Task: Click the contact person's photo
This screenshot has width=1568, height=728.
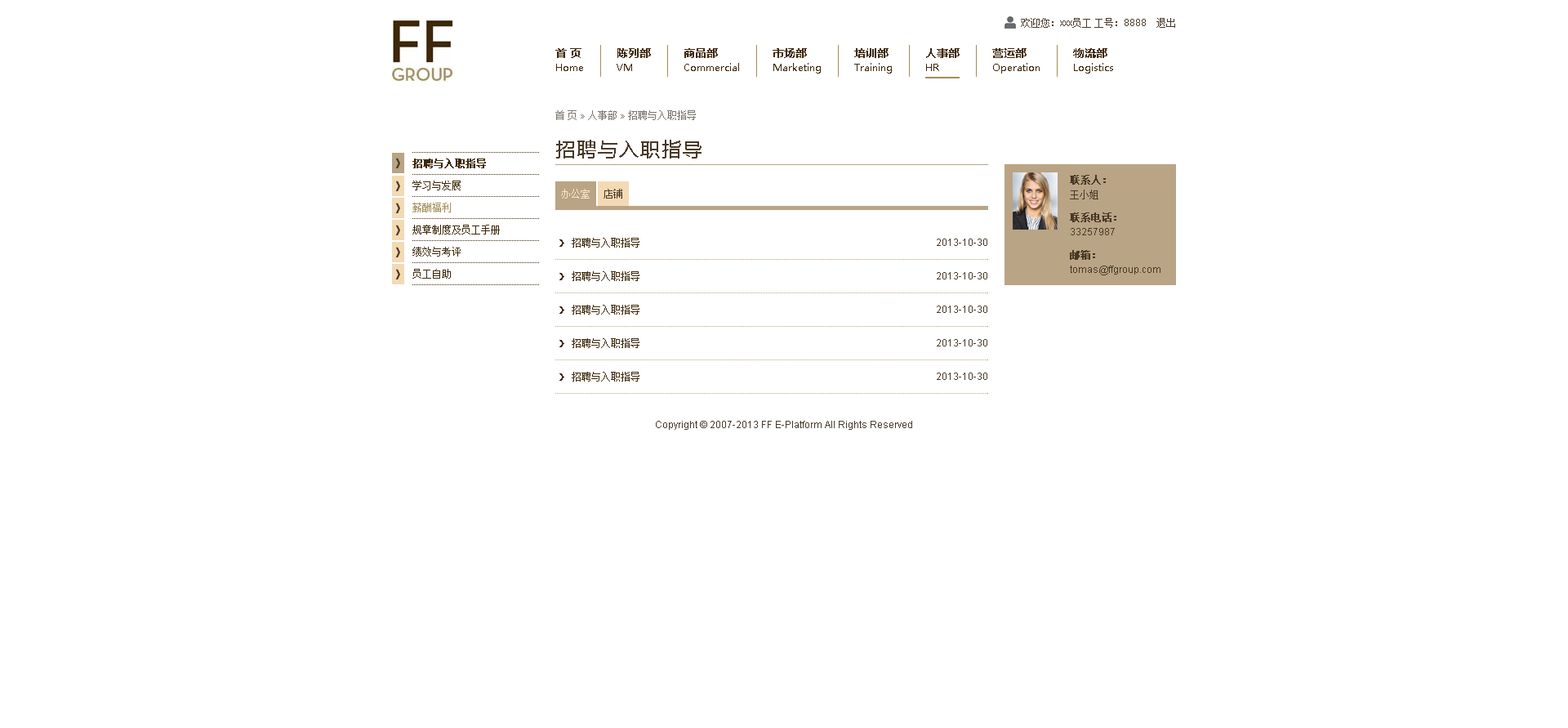Action: (1035, 201)
